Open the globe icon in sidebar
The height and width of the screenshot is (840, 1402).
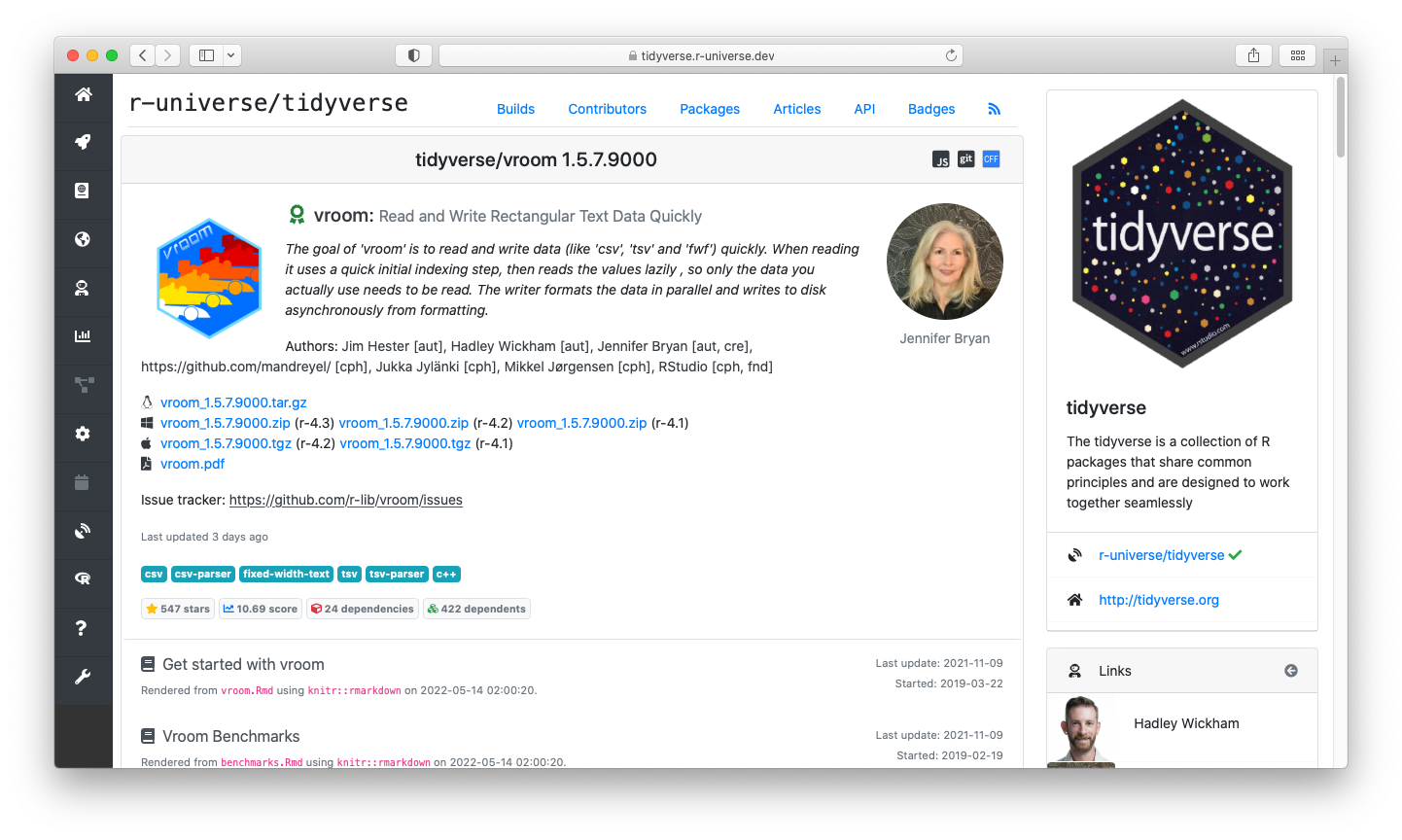coord(84,239)
